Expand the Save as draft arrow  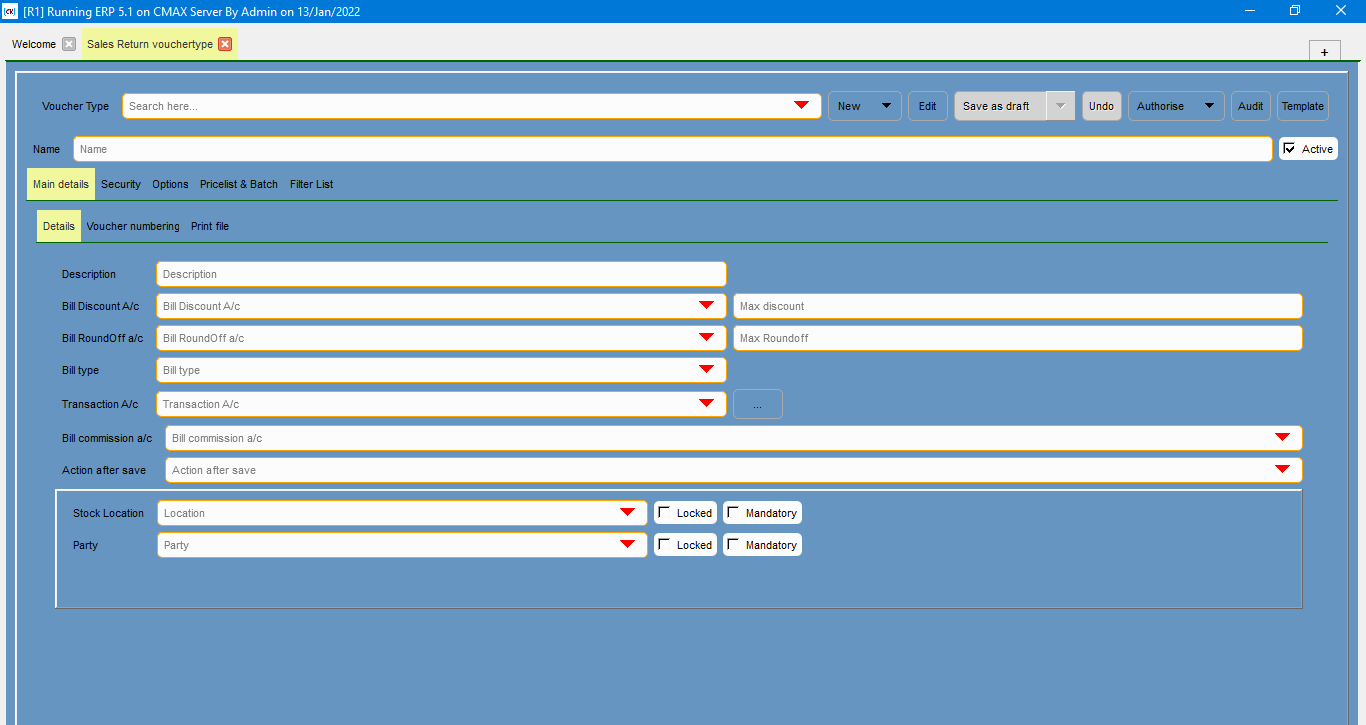(x=1061, y=106)
